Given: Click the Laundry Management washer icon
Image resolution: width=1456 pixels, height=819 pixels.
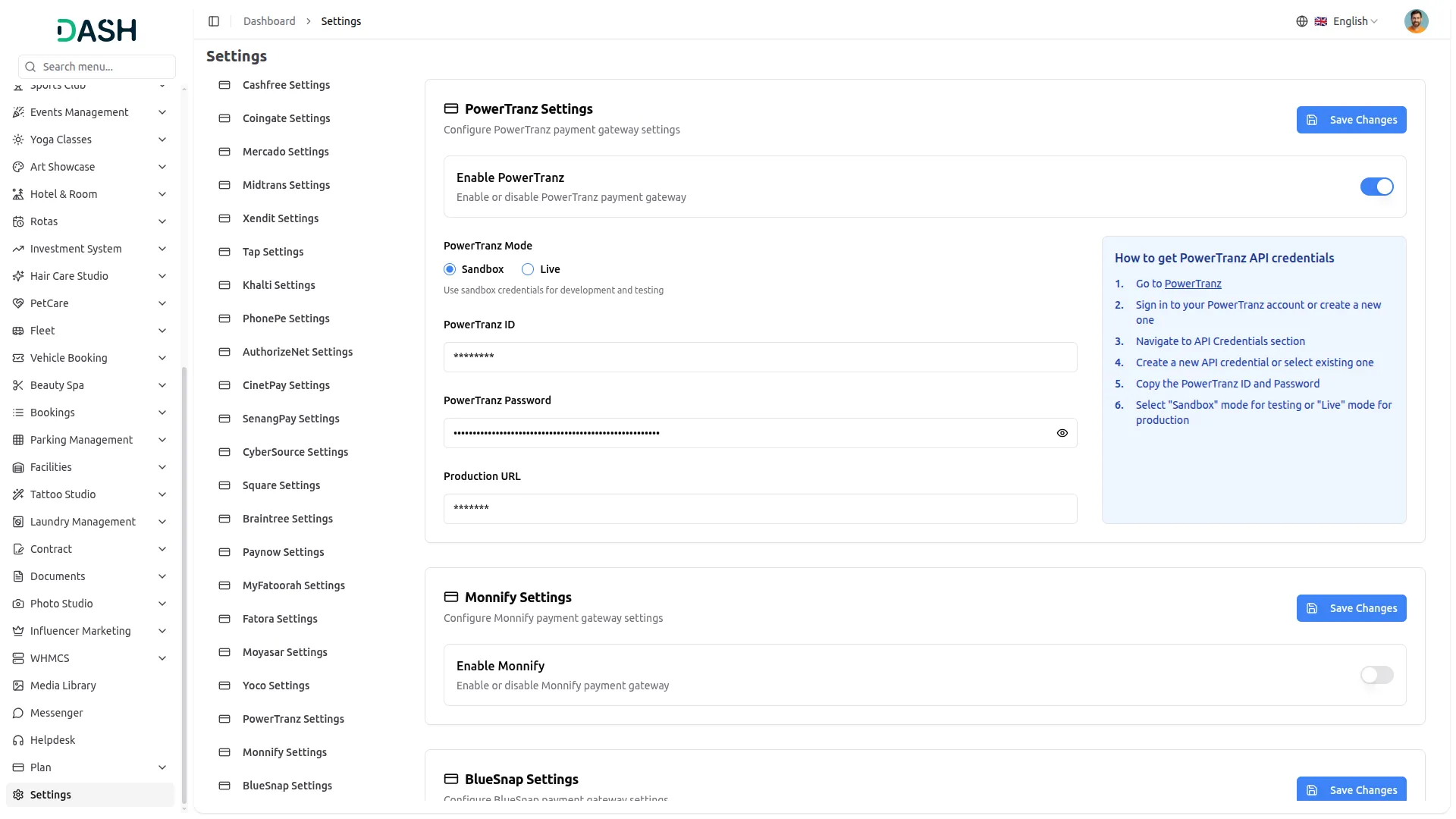Looking at the screenshot, I should click(18, 522).
